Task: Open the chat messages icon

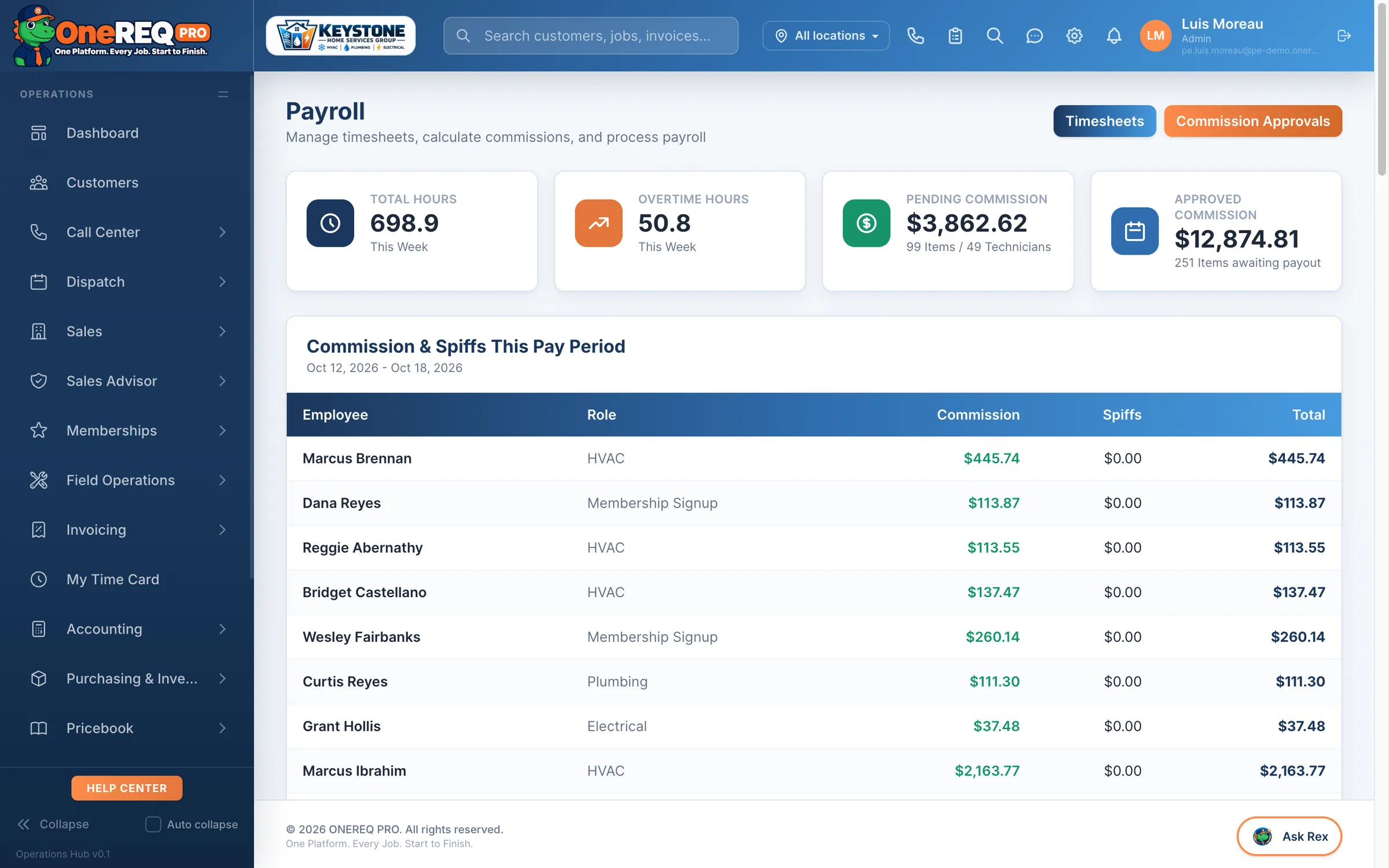Action: [x=1034, y=36]
